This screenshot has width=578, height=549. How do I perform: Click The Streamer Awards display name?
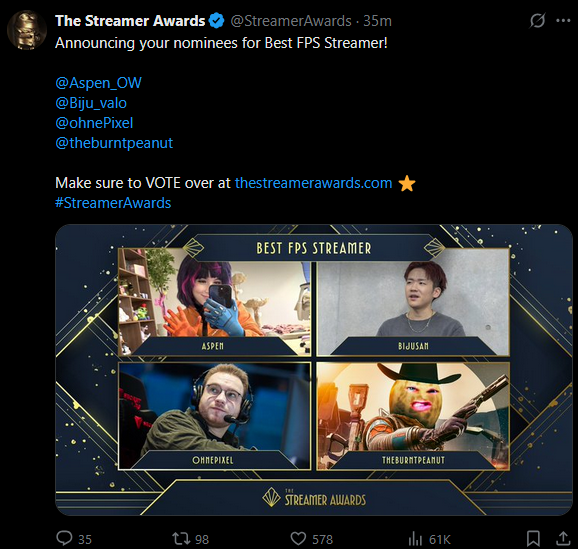click(130, 21)
